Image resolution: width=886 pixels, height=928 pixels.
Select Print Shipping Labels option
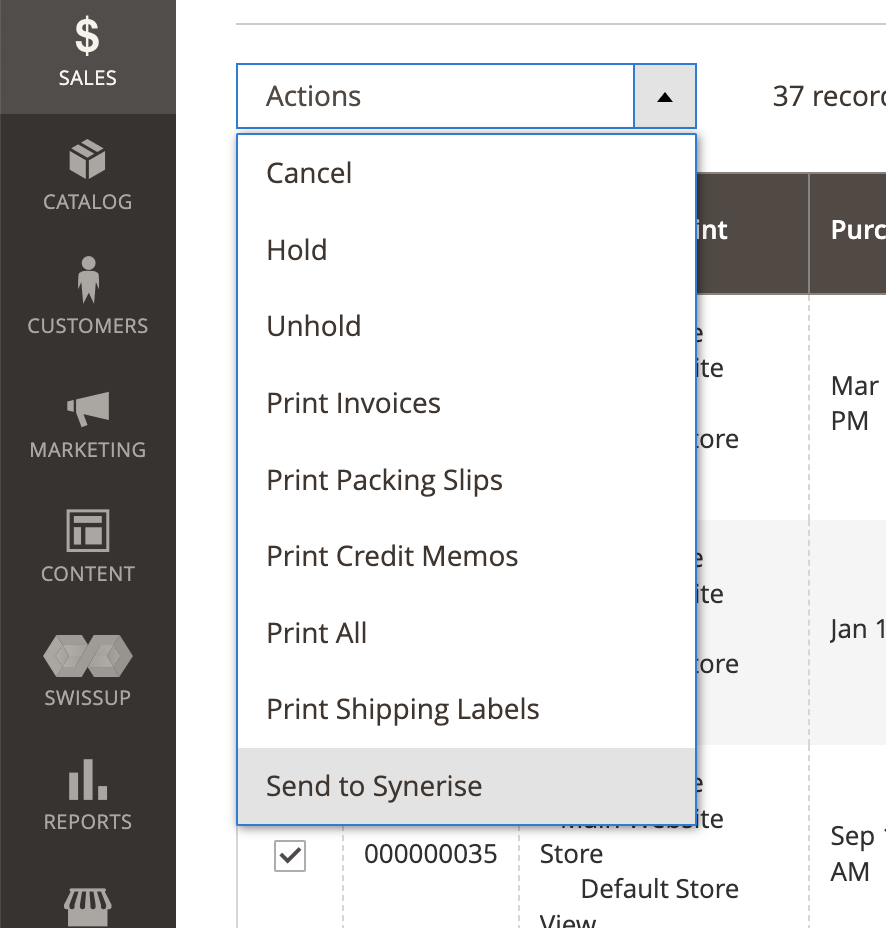coord(403,709)
